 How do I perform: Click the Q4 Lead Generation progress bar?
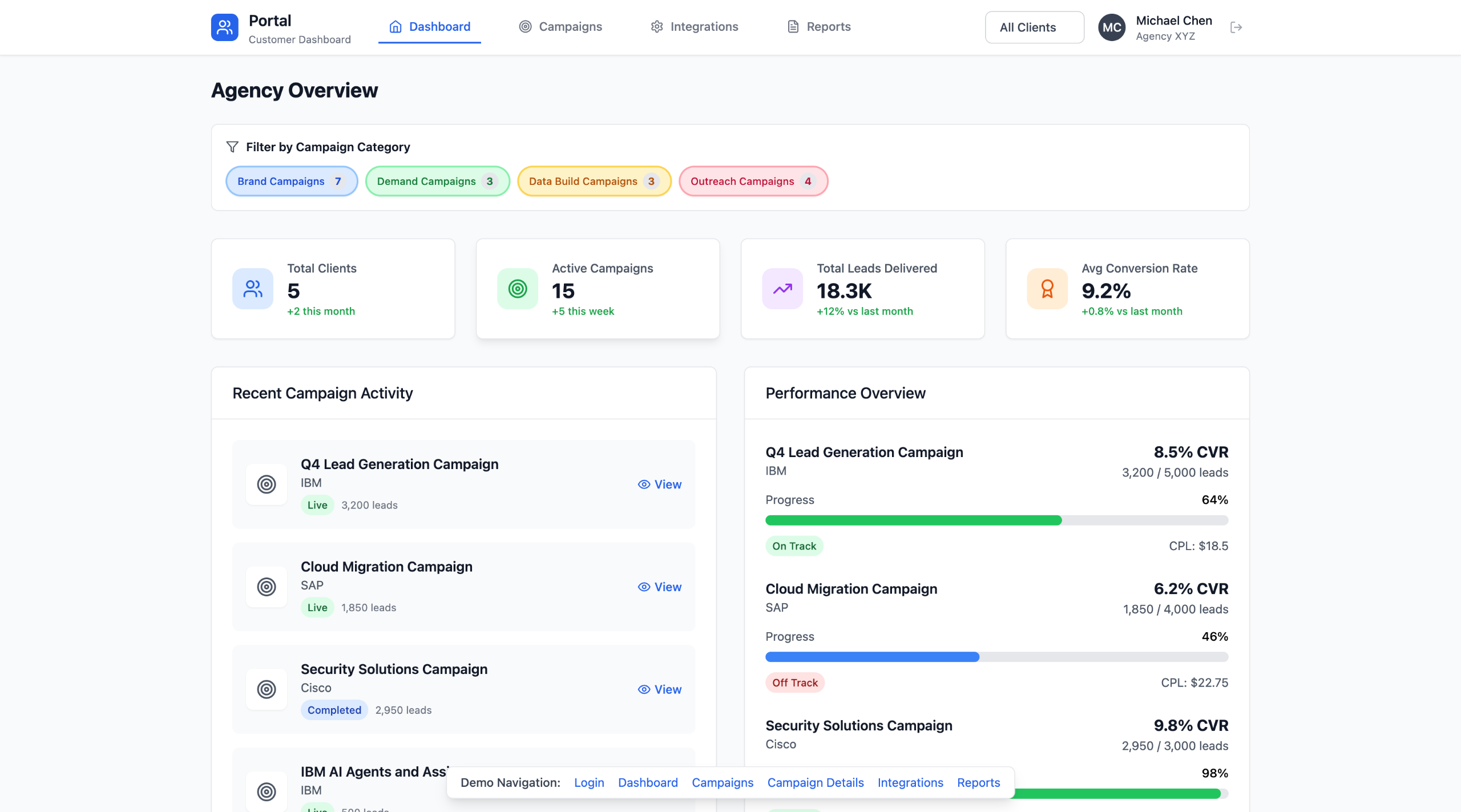tap(996, 520)
